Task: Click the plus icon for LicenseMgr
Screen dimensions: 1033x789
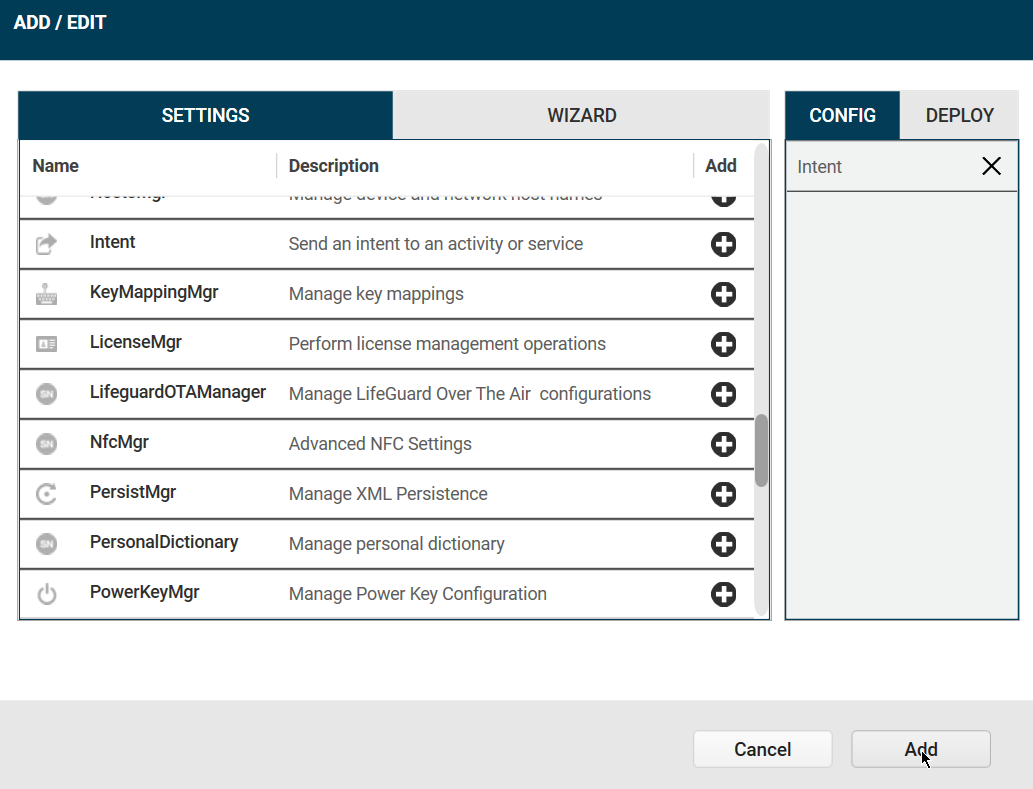Action: pos(723,344)
